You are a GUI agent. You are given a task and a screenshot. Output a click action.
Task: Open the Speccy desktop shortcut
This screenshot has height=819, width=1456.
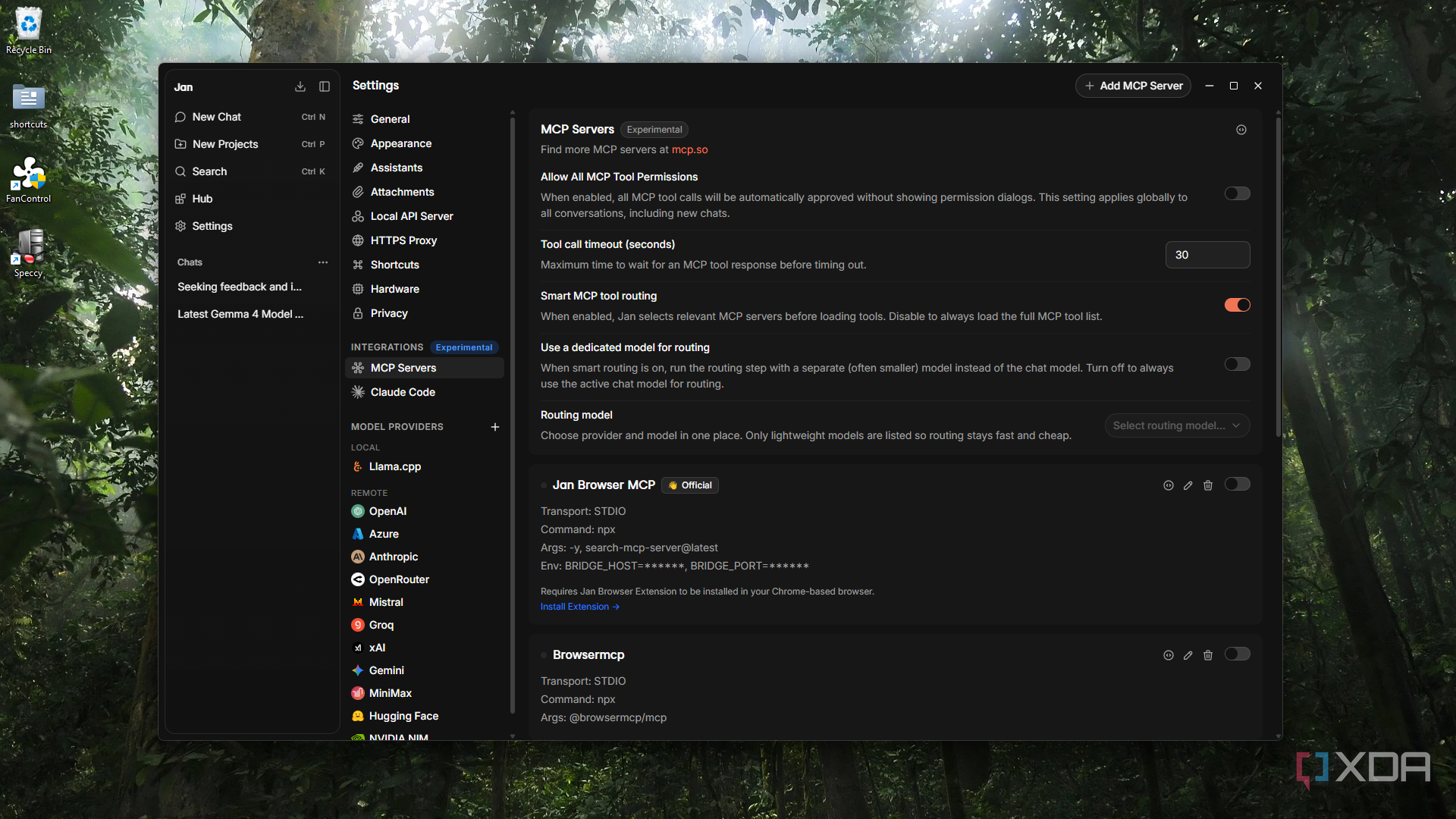tap(29, 253)
